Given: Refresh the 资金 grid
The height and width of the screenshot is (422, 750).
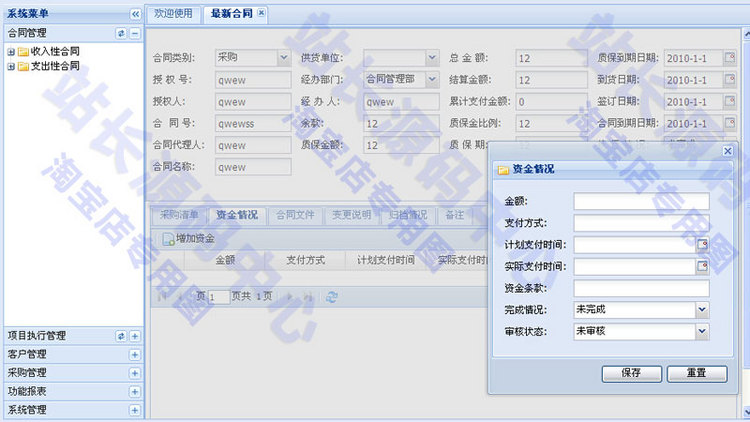Looking at the screenshot, I should pyautogui.click(x=331, y=297).
